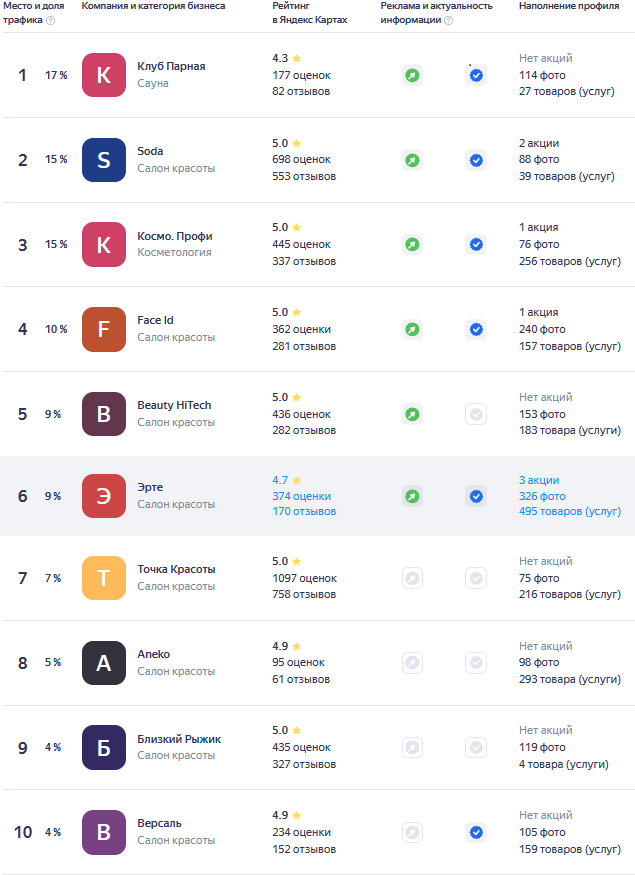
Task: Click the green advertising icon for Soda
Action: (412, 160)
